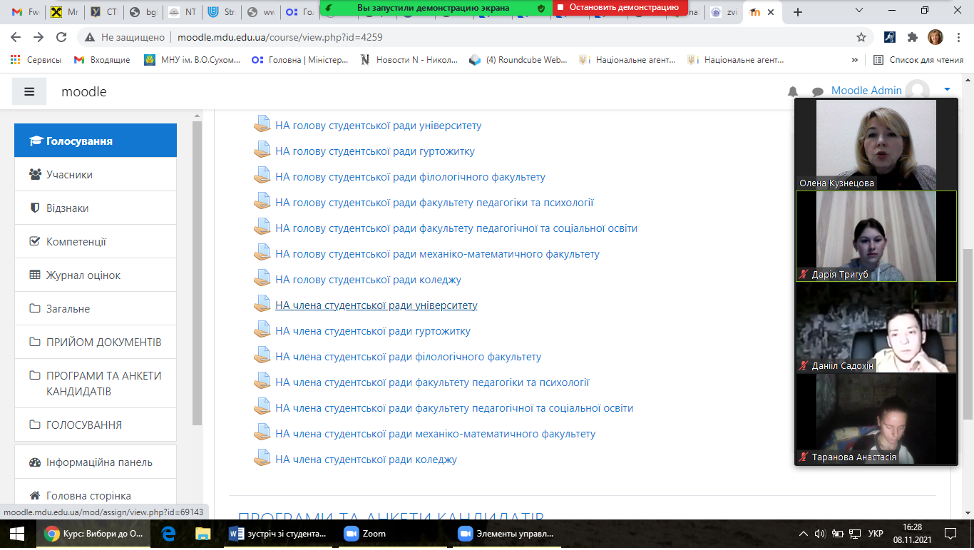
Task: Click assignment icon beside НА голову студентської ради гуртожитку
Action: 262,151
